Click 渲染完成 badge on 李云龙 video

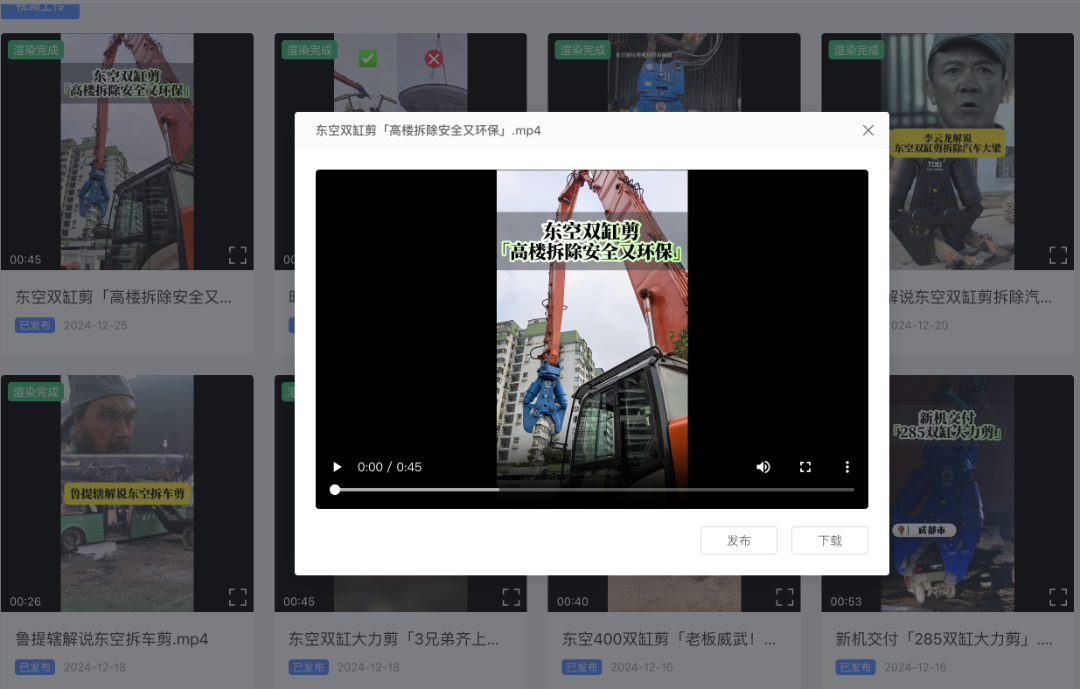pos(855,49)
